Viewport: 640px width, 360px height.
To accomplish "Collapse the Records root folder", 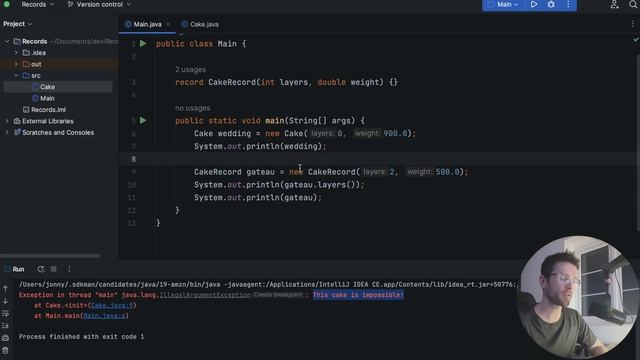I will click(7, 41).
